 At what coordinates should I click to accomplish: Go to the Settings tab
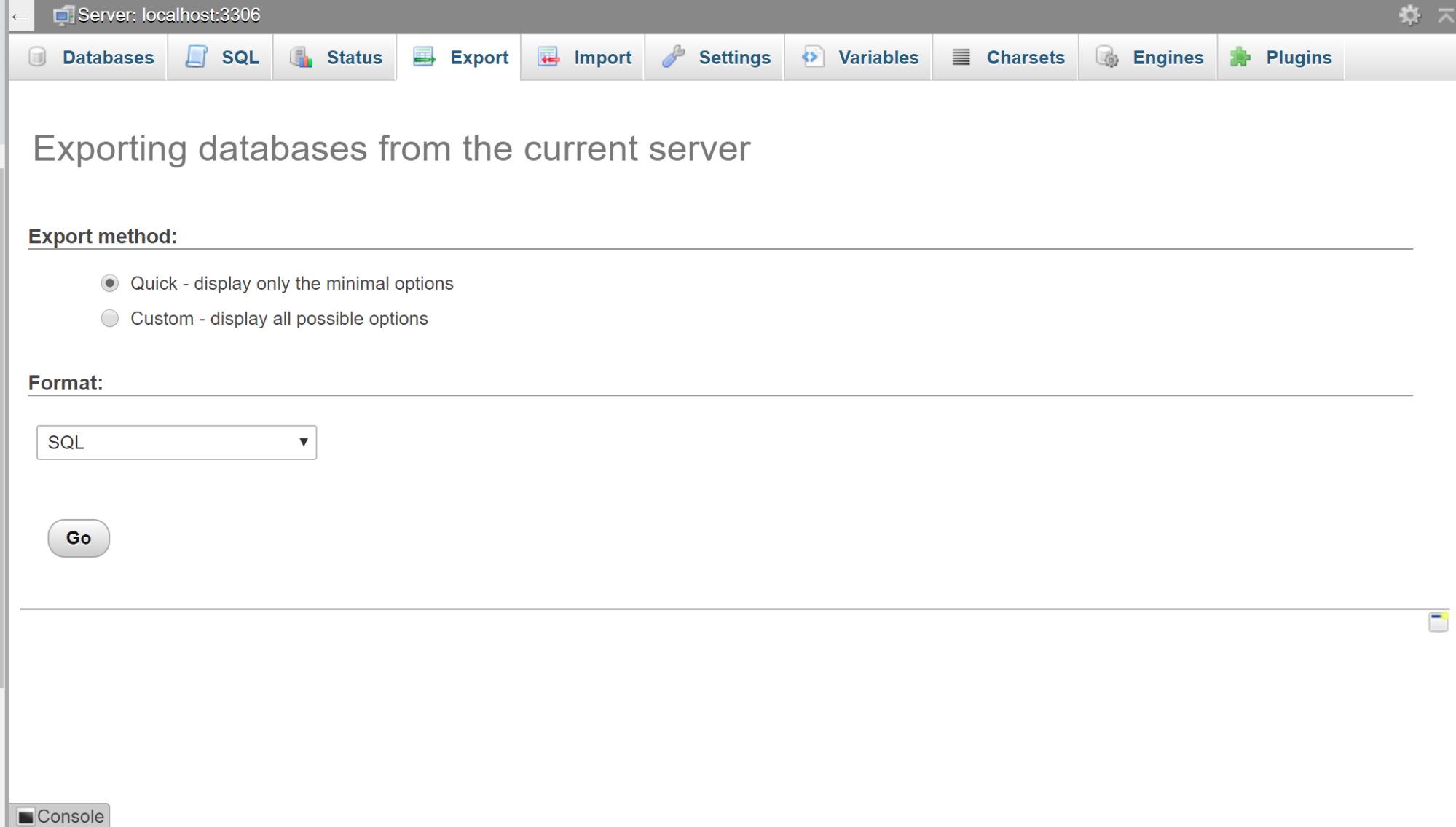715,58
